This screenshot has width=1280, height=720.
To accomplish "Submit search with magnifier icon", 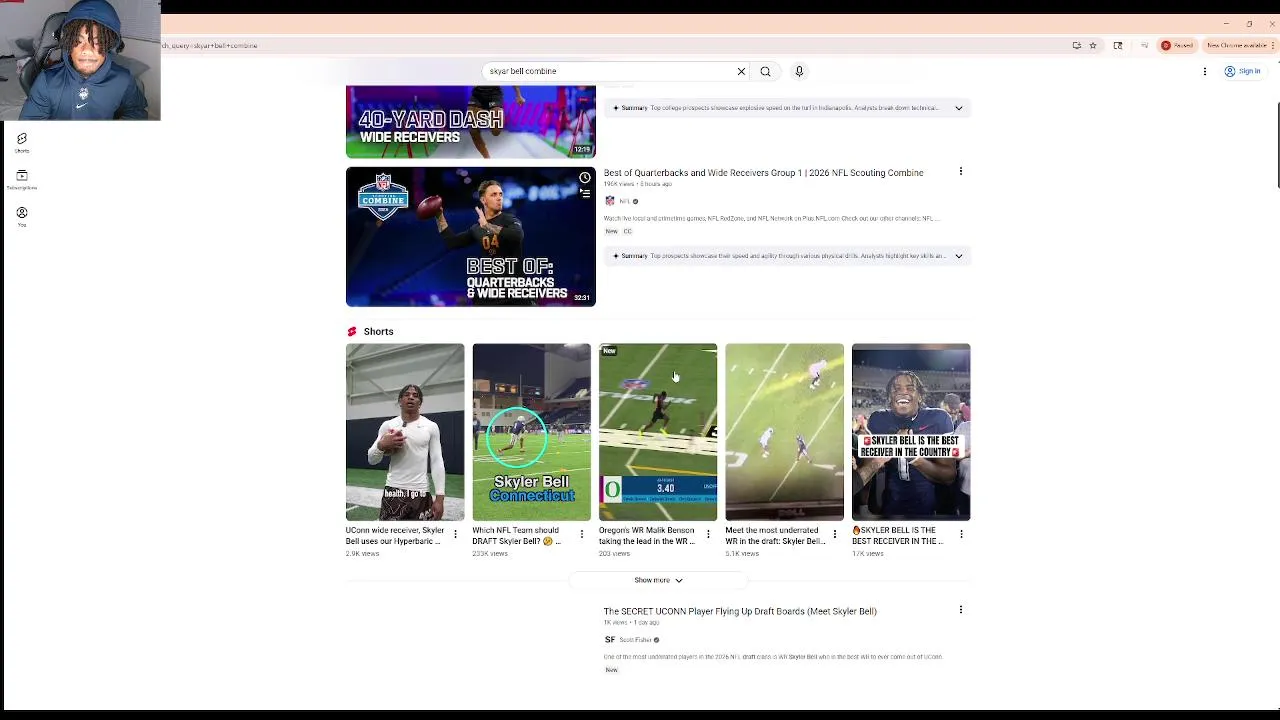I will (x=765, y=71).
